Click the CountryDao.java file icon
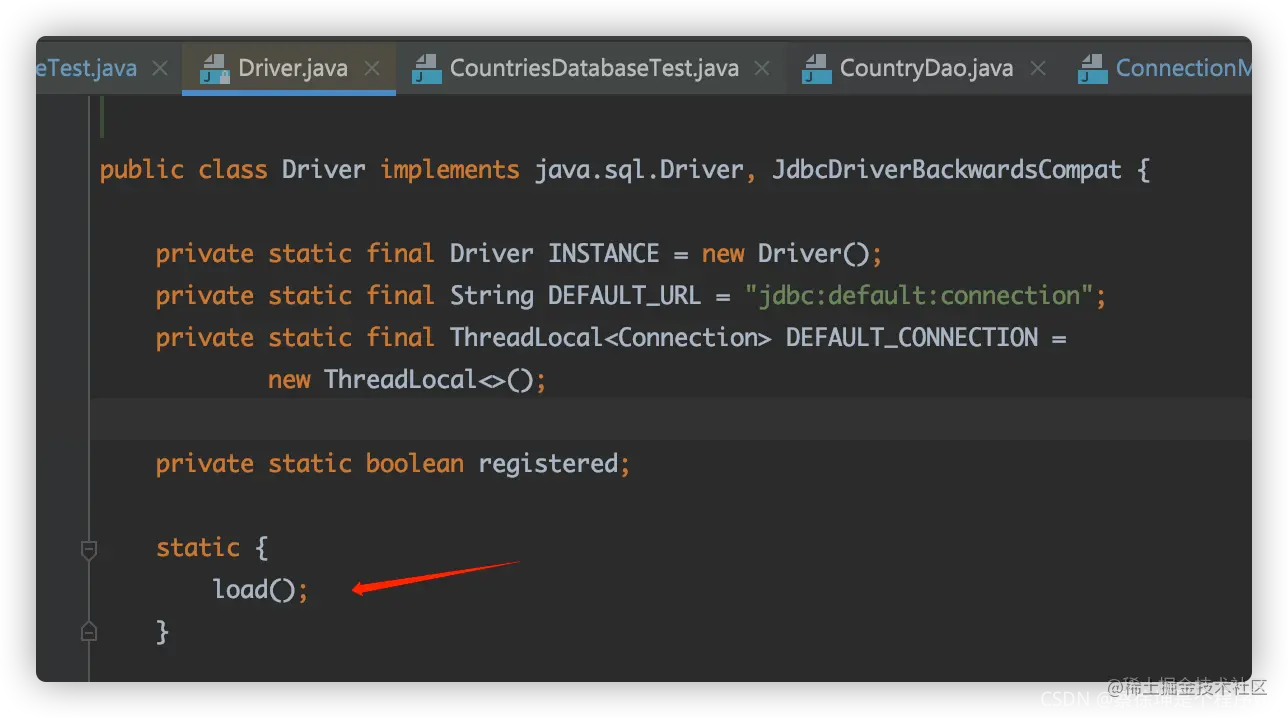The width and height of the screenshot is (1288, 718). [x=817, y=69]
